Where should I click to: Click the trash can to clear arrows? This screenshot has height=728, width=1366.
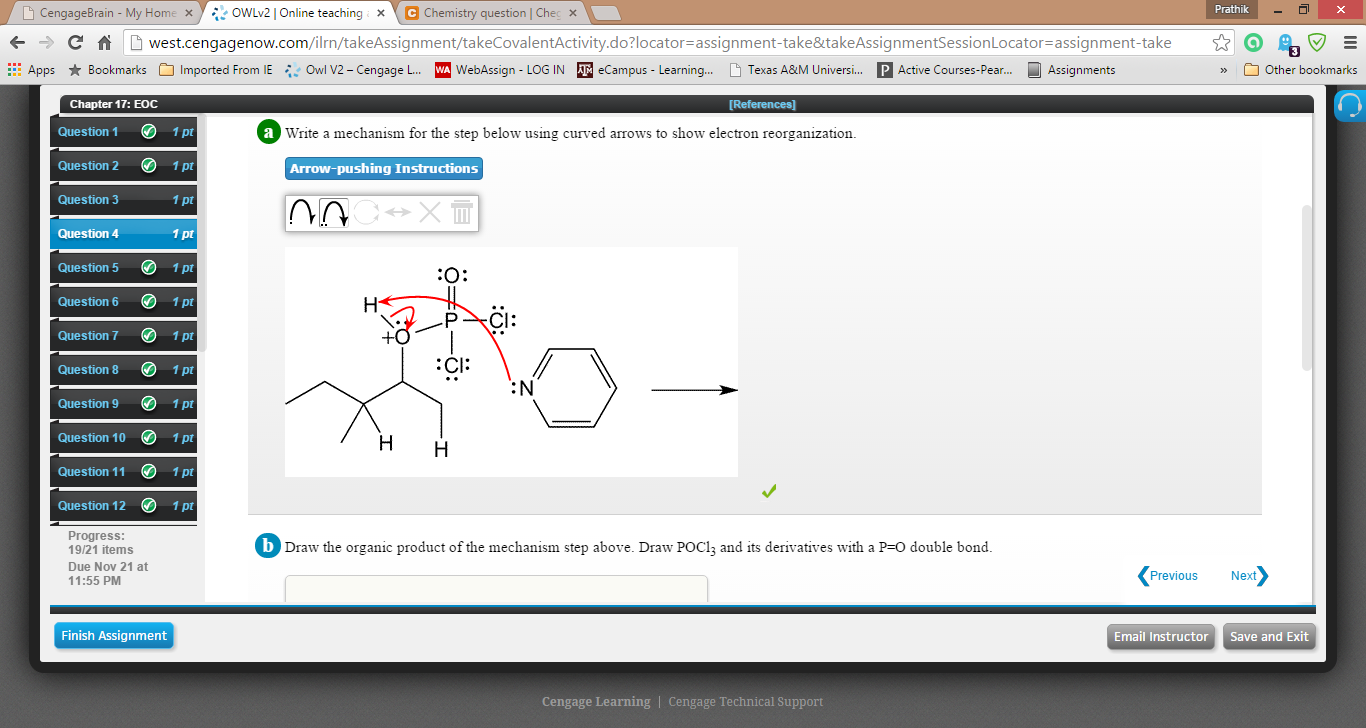click(460, 212)
